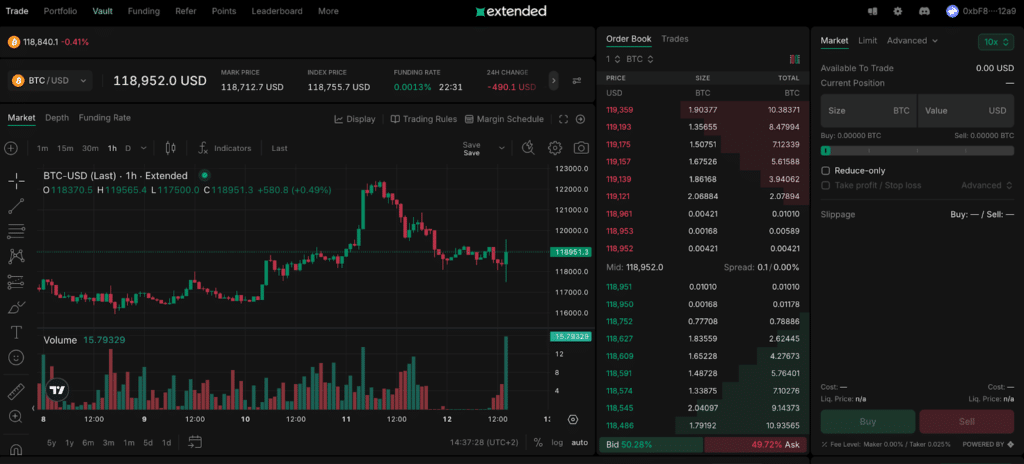Screen dimensions: 1024x464
Task: Click the green Buy button
Action: [x=868, y=422]
